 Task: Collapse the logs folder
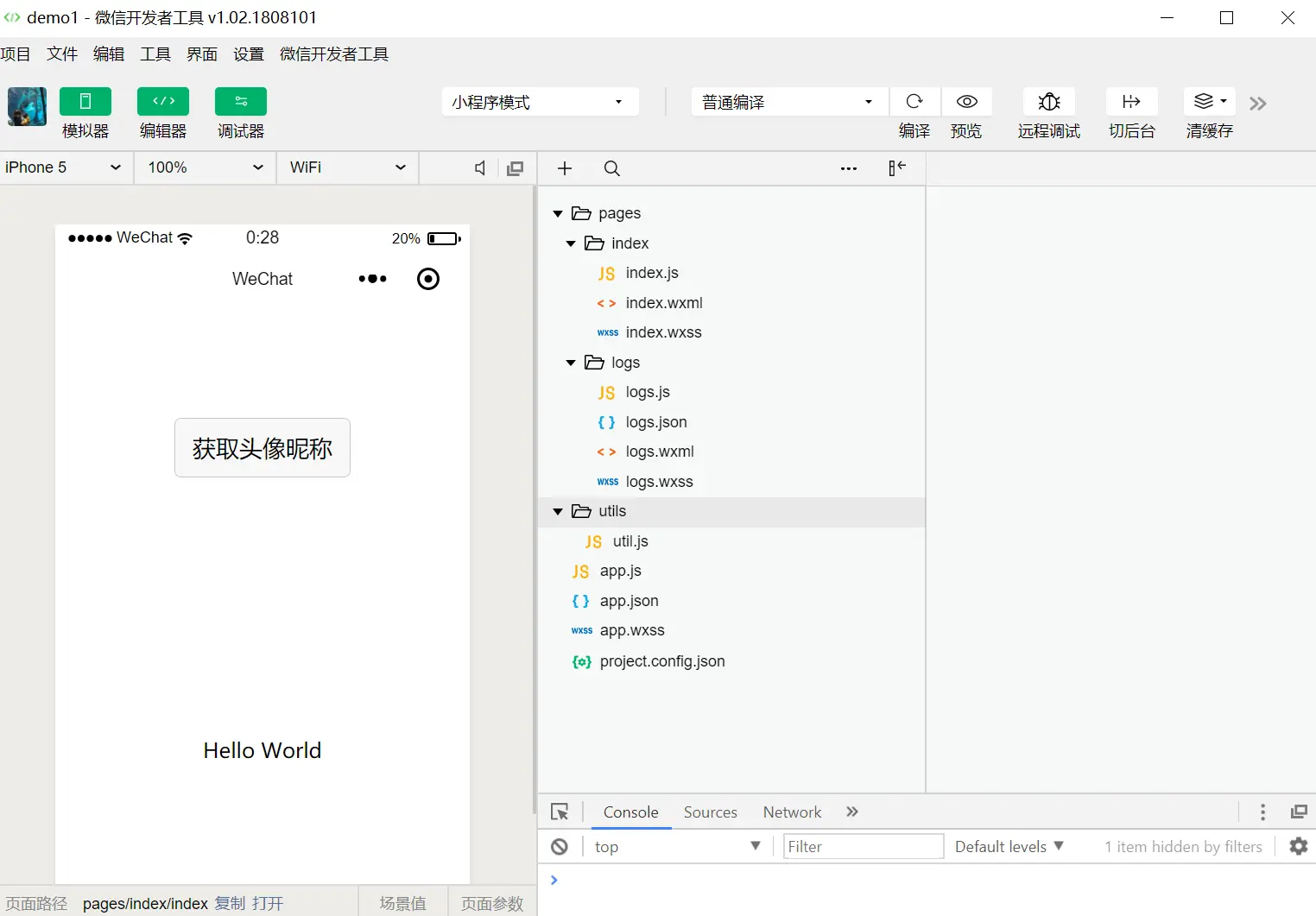pyautogui.click(x=571, y=363)
